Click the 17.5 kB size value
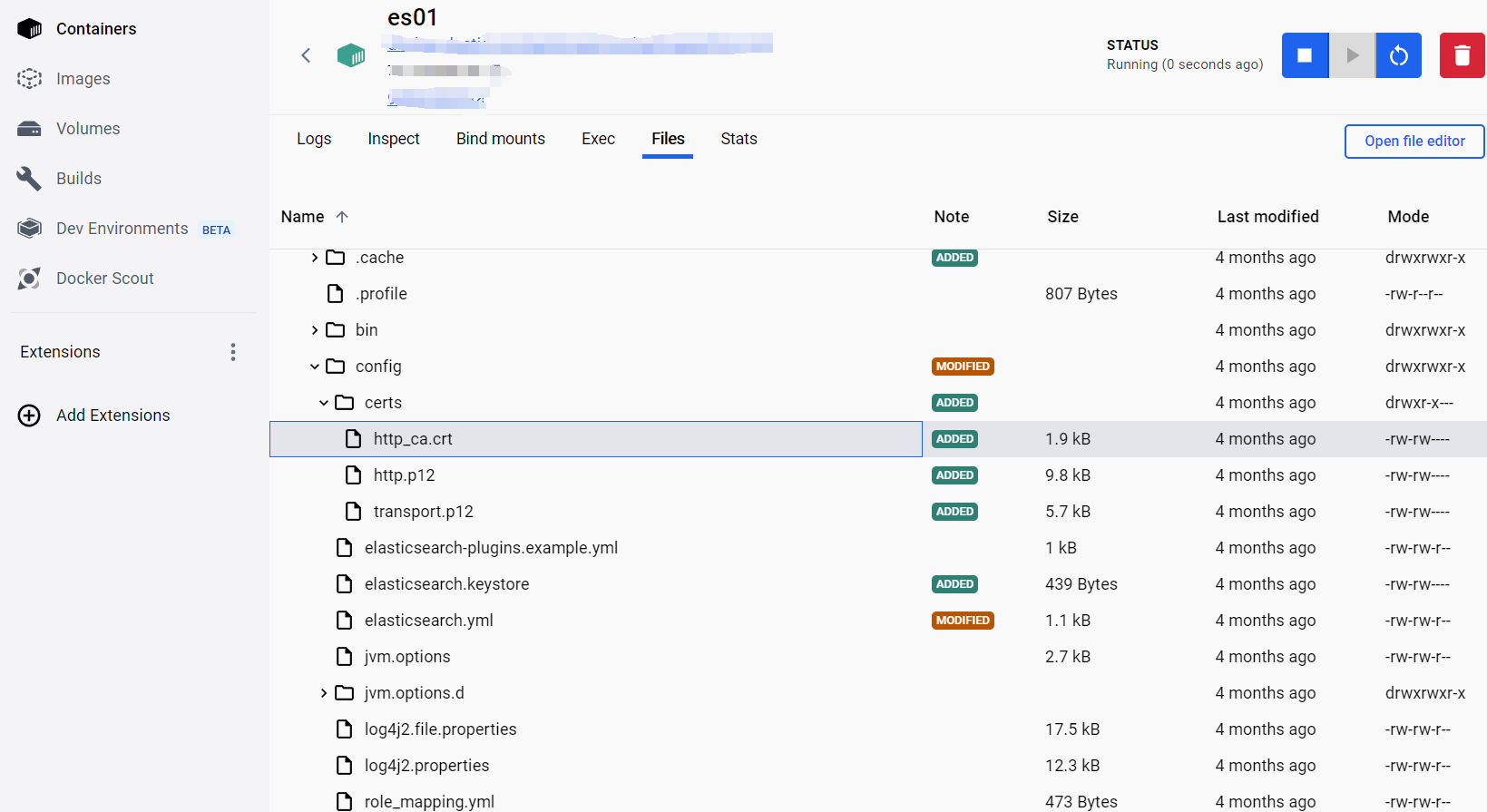The image size is (1487, 812). coord(1072,729)
